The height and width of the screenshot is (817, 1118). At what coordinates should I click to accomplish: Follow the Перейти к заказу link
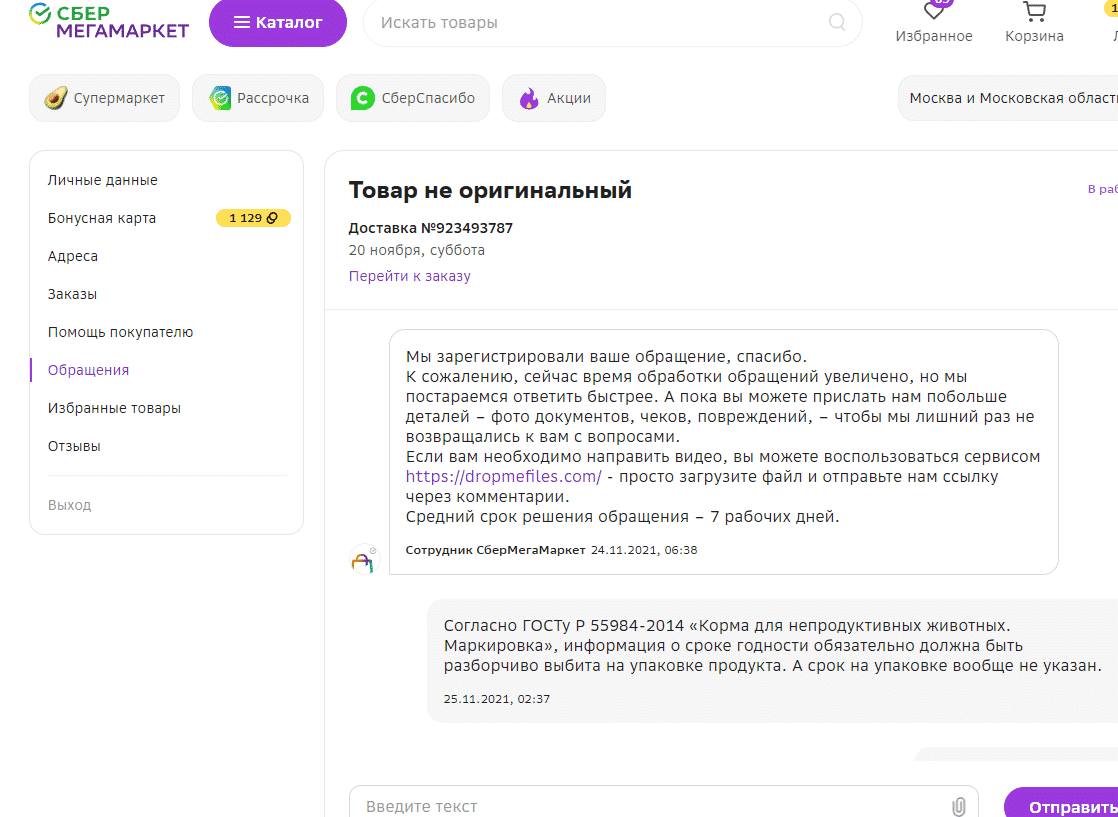409,276
